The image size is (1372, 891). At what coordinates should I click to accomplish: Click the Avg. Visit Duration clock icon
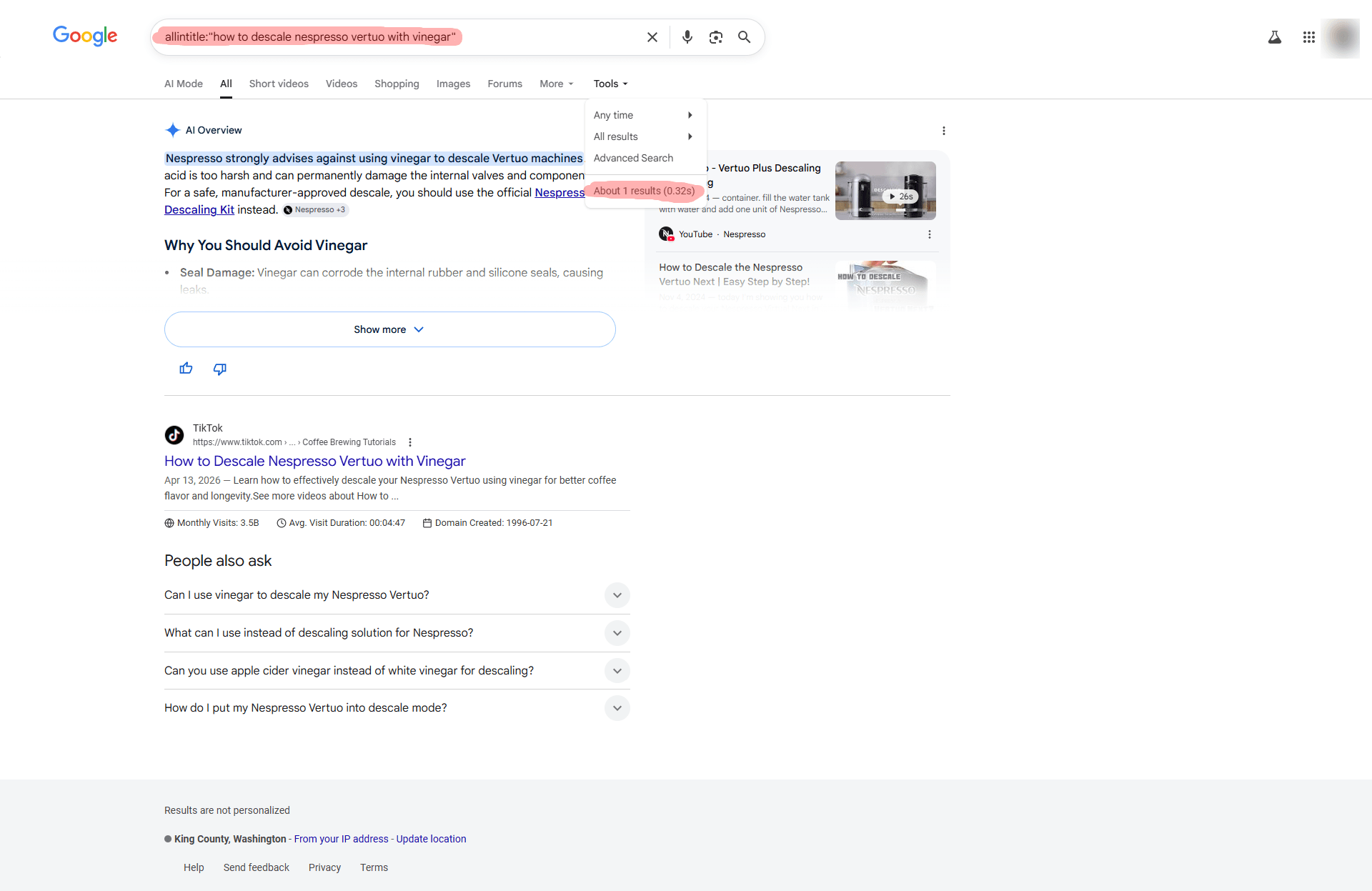pos(282,523)
